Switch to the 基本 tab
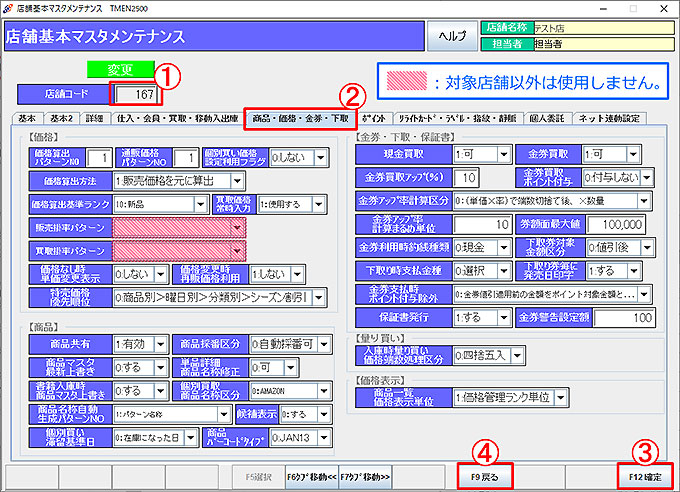This screenshot has width=680, height=492. [x=28, y=118]
